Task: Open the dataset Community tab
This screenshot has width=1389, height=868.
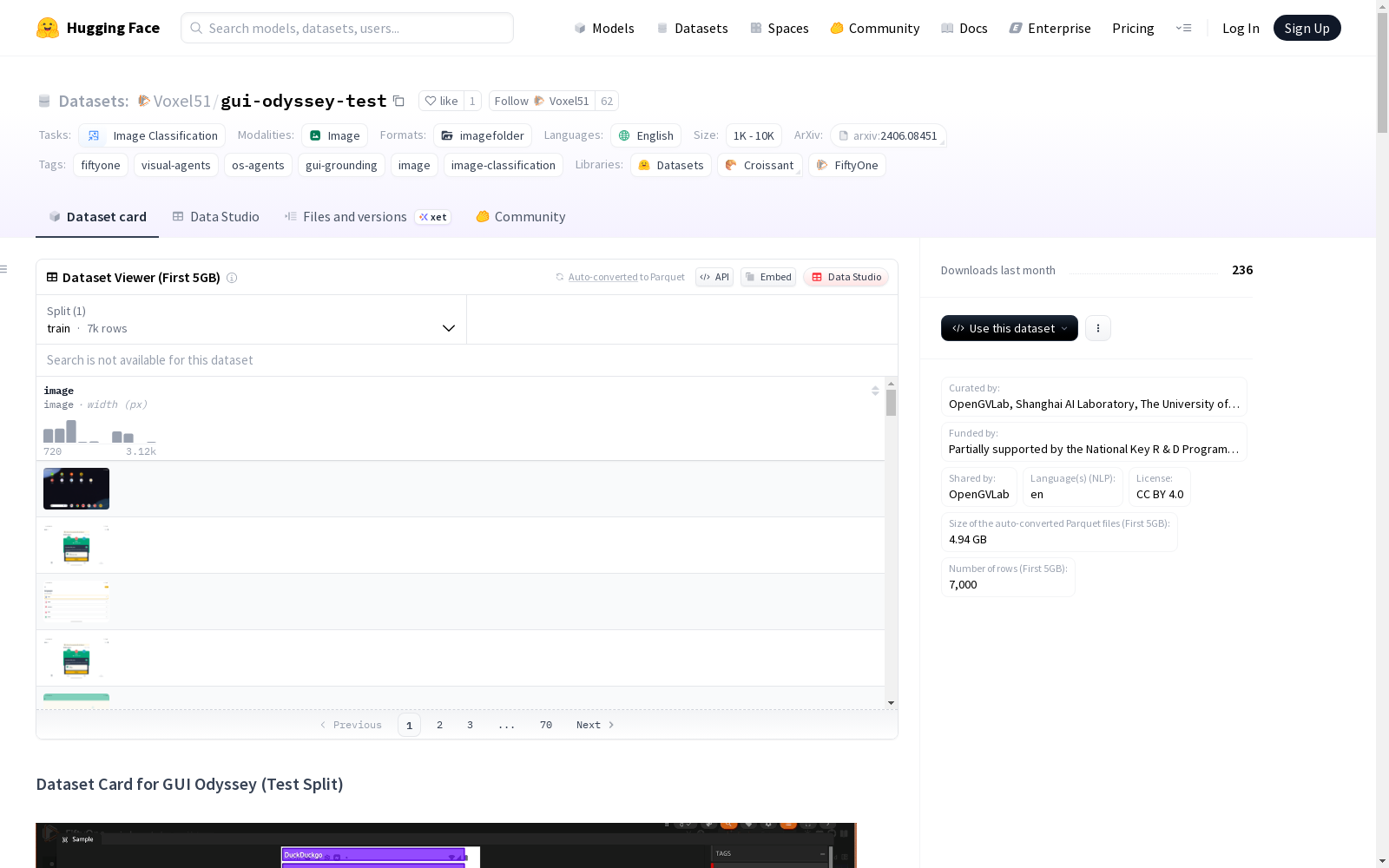Action: point(521,217)
